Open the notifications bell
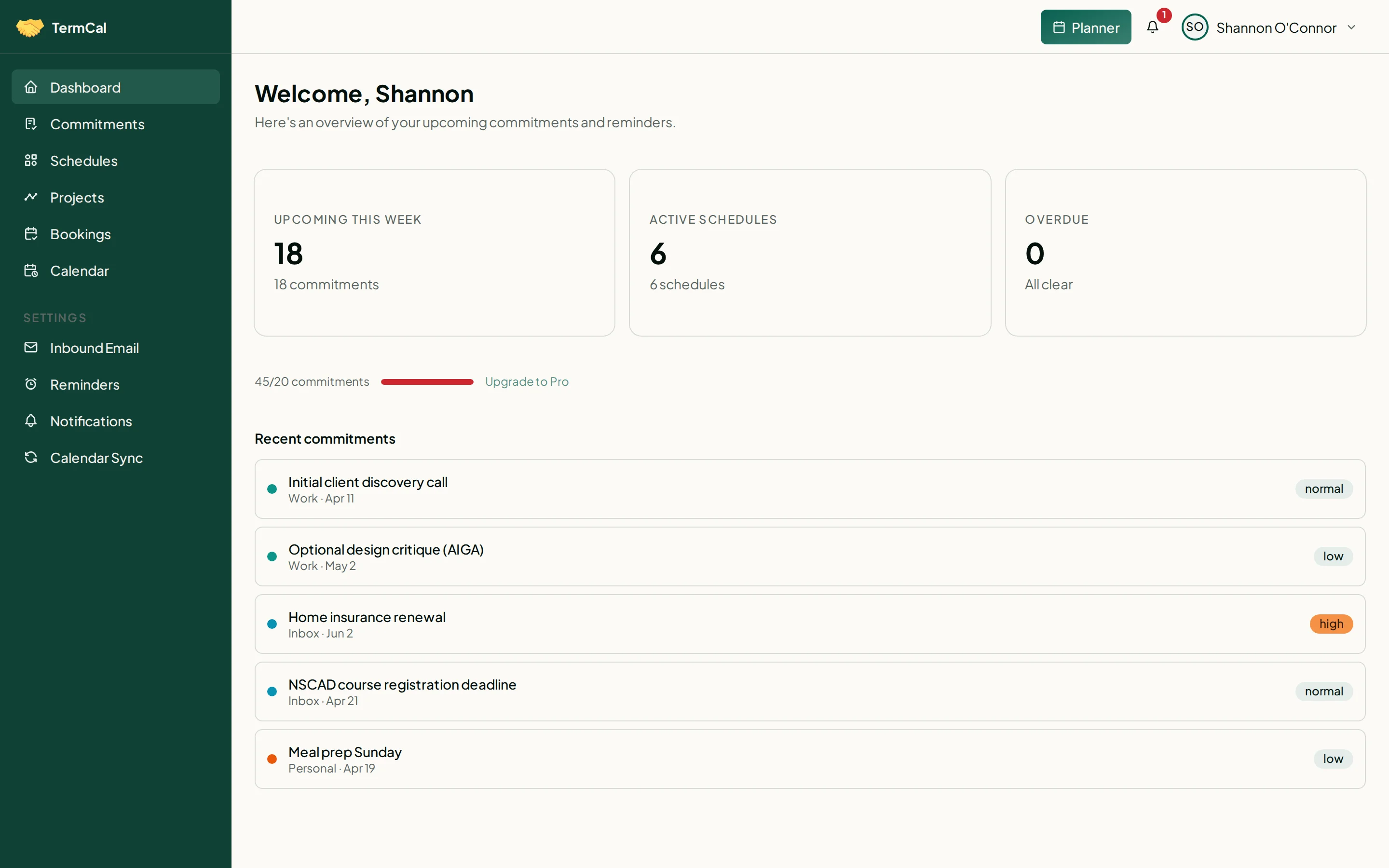 click(x=1153, y=27)
